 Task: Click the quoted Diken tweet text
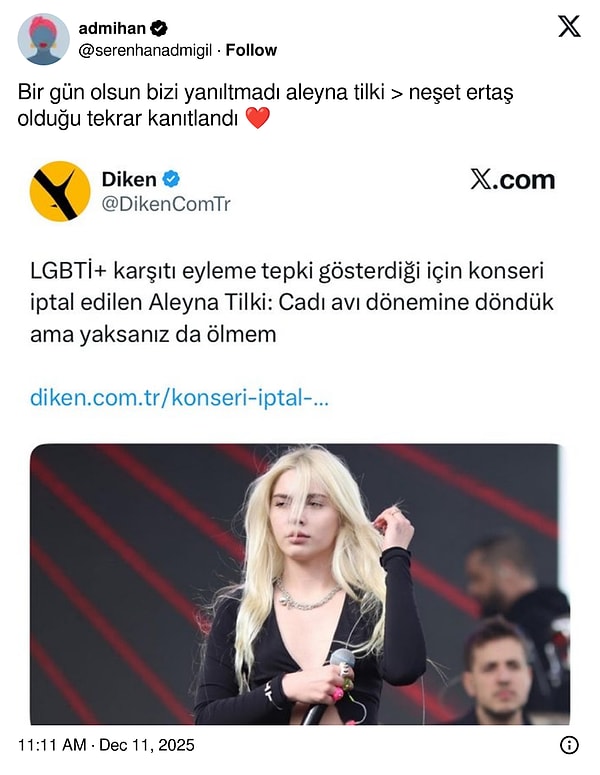(292, 302)
